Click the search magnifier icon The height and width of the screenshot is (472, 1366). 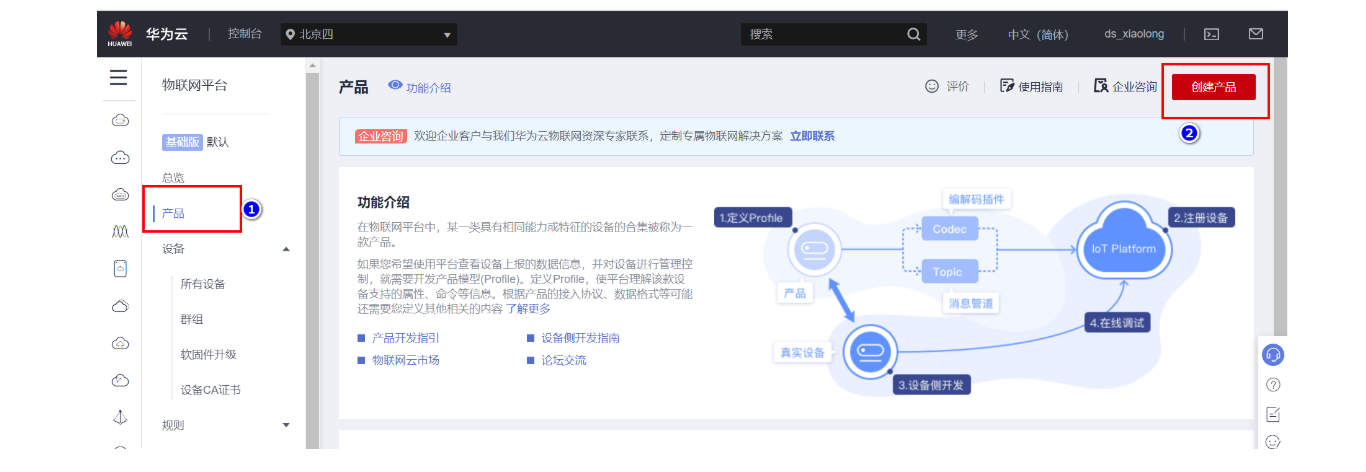coord(914,34)
